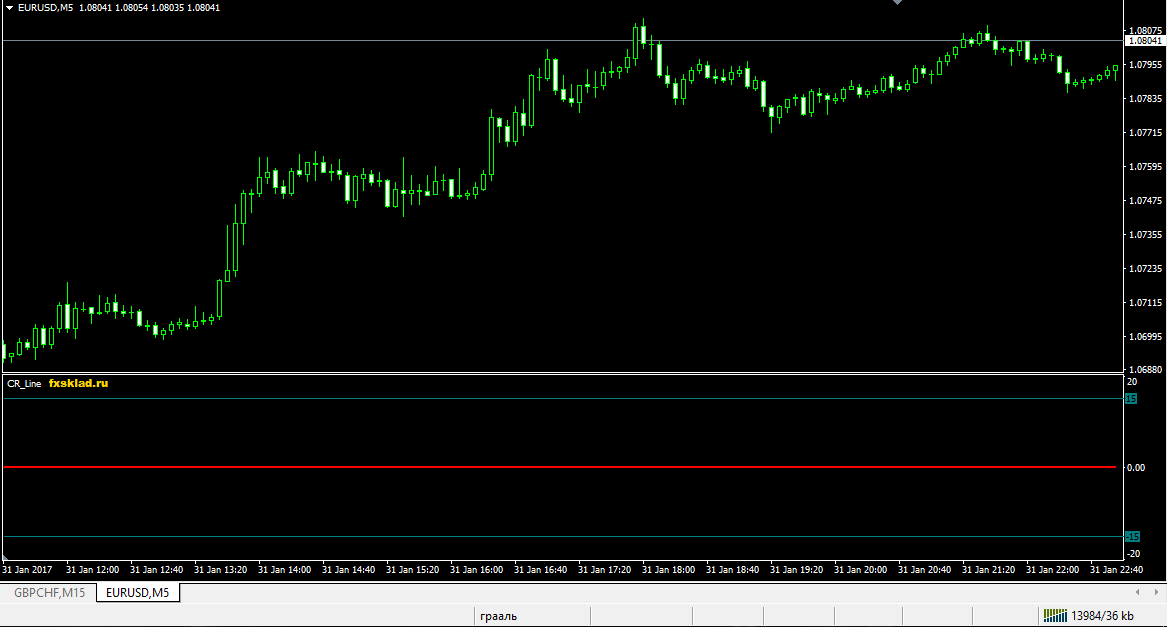The image size is (1167, 627).
Task: Click the current price label 1.08041
Action: [x=1145, y=41]
